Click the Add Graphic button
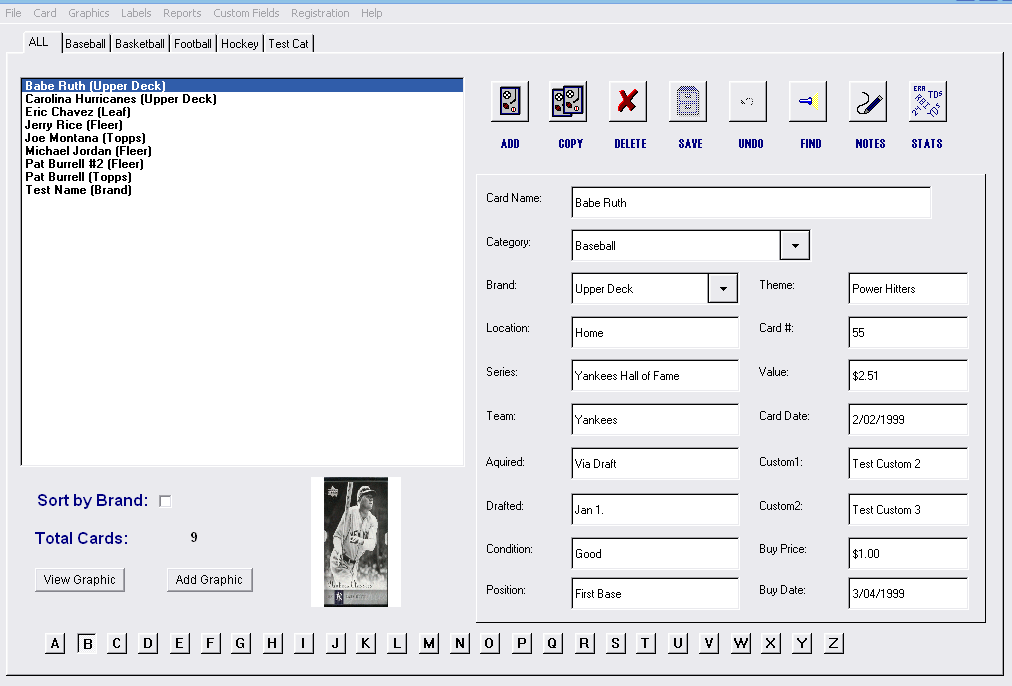 tap(209, 580)
